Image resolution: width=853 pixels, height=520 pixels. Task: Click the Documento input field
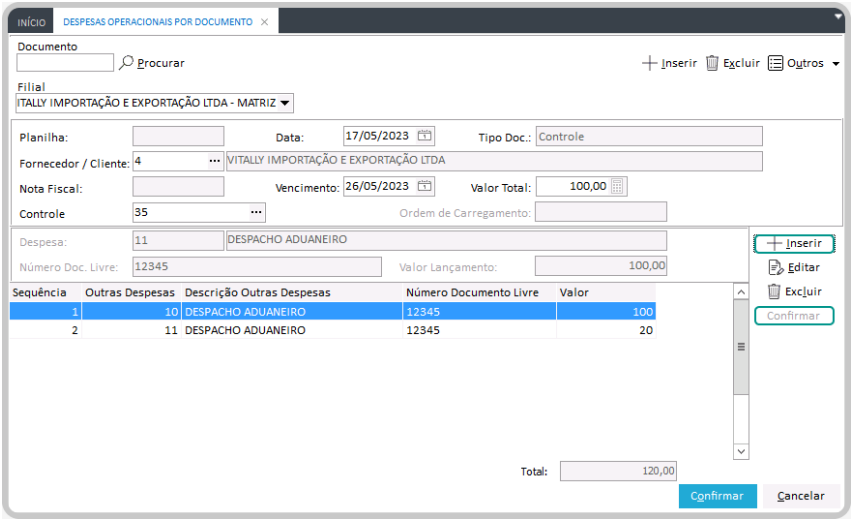click(66, 63)
